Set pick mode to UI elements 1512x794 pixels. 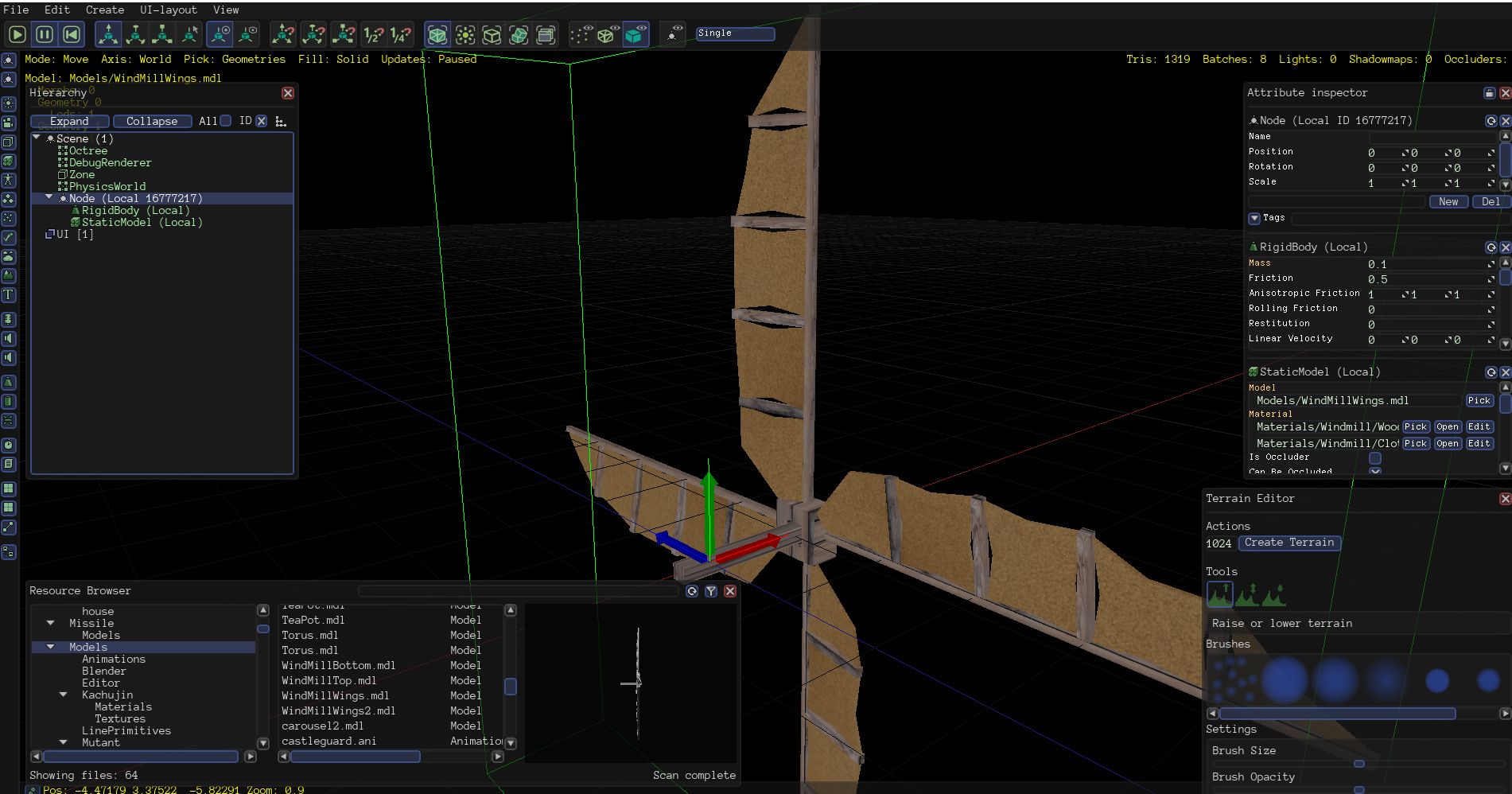pos(546,34)
